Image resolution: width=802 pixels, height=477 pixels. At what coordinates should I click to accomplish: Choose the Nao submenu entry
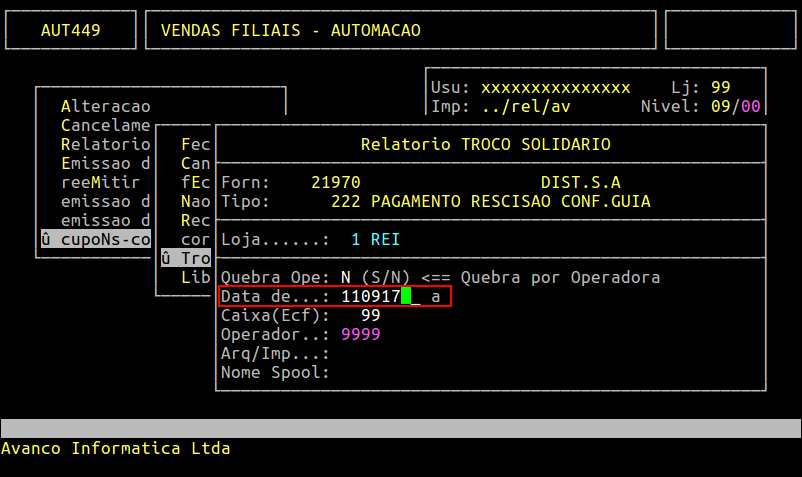pyautogui.click(x=195, y=202)
